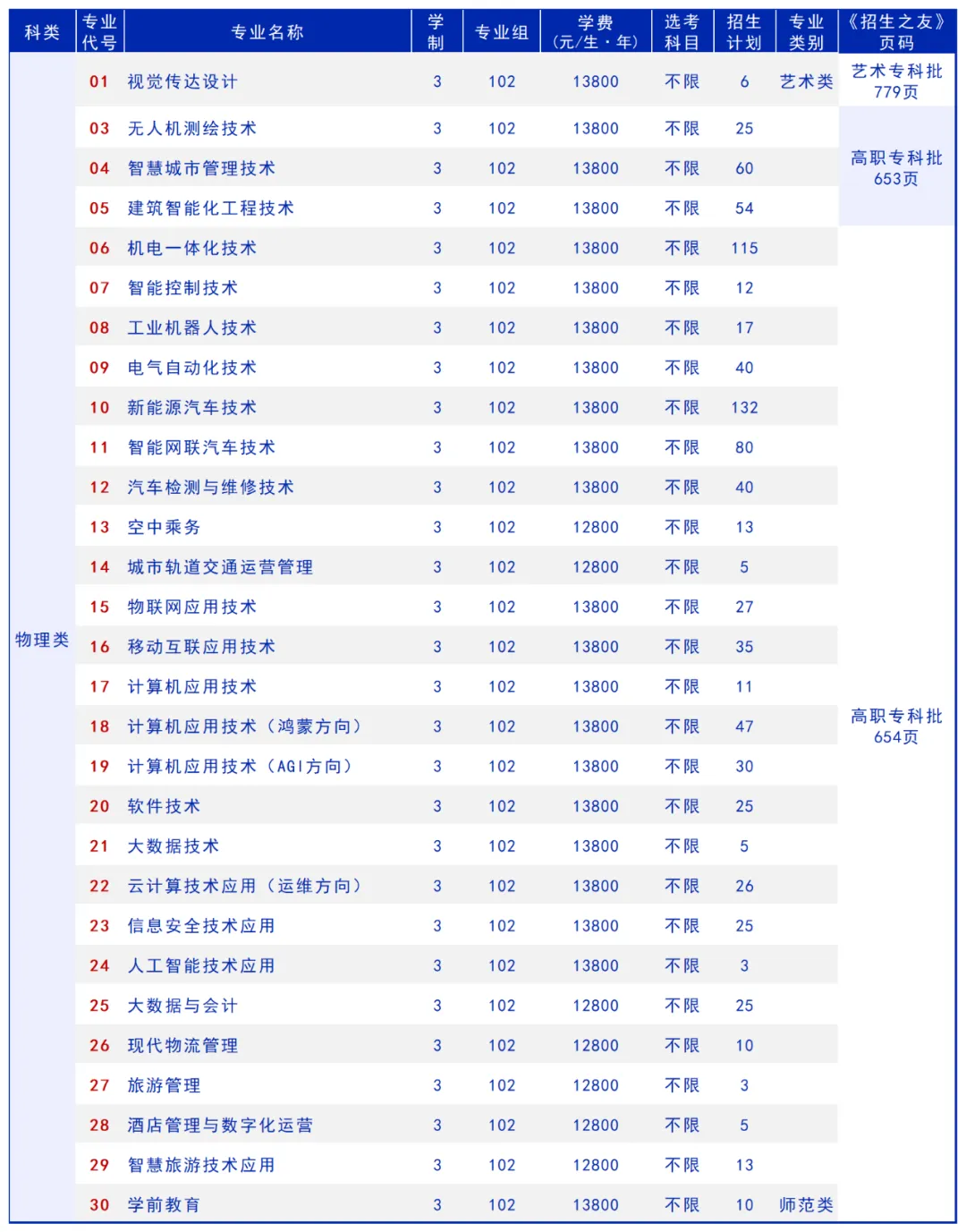
Task: Select major 物联网应用技术
Action: (x=192, y=607)
